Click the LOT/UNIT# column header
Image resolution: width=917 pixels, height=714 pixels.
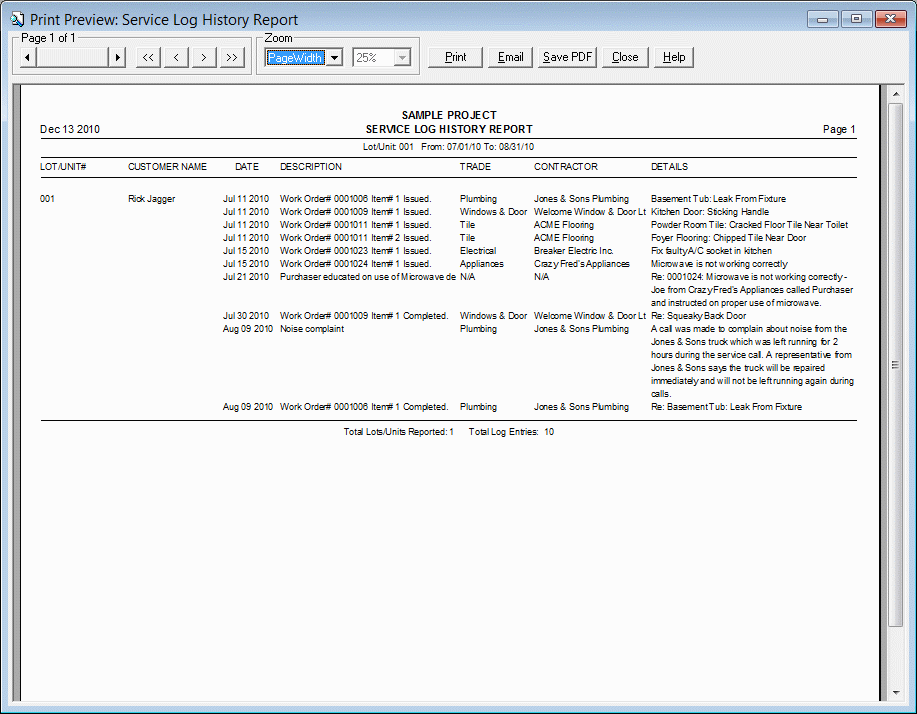pyautogui.click(x=63, y=167)
